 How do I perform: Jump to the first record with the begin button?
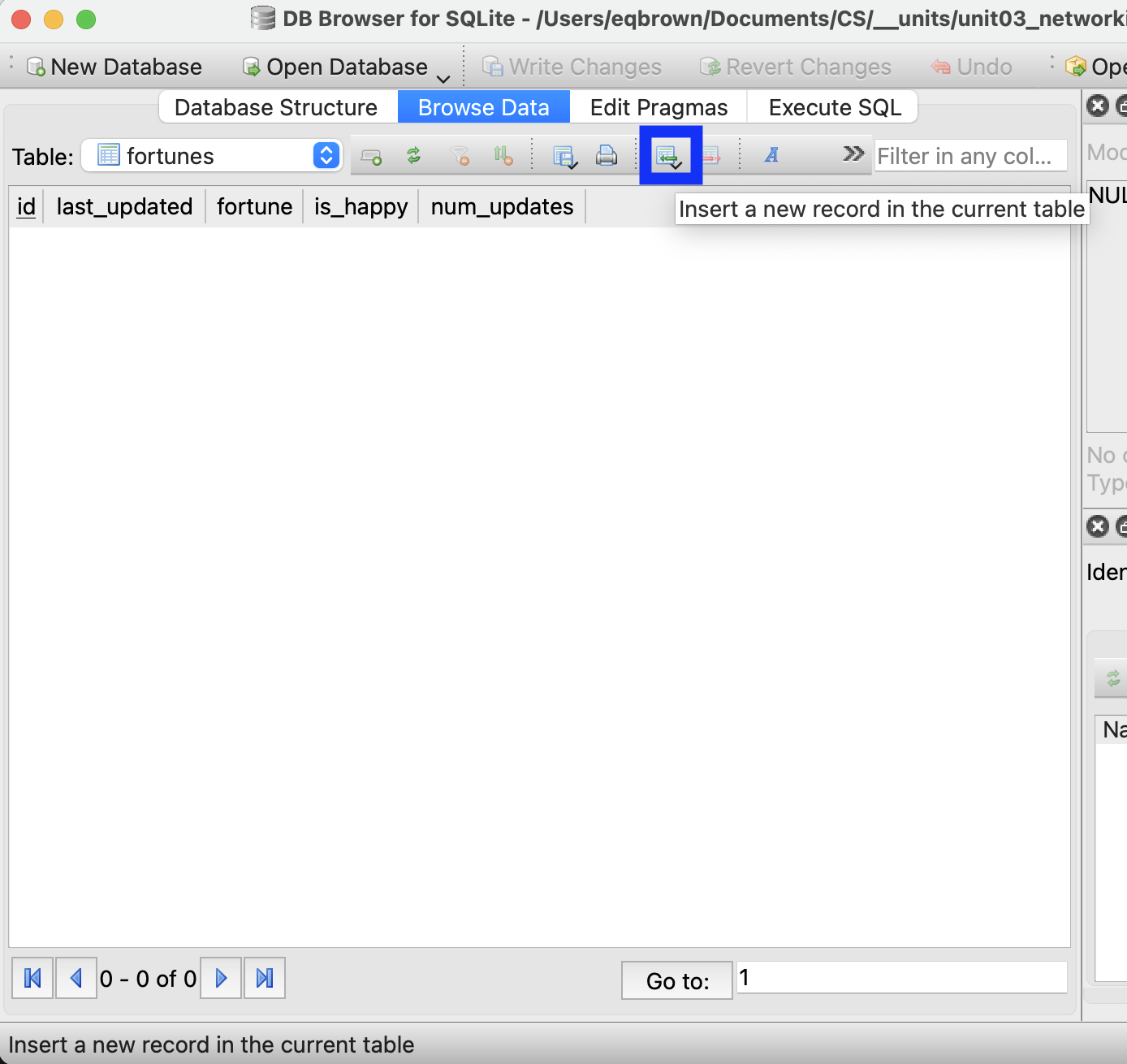coord(33,978)
